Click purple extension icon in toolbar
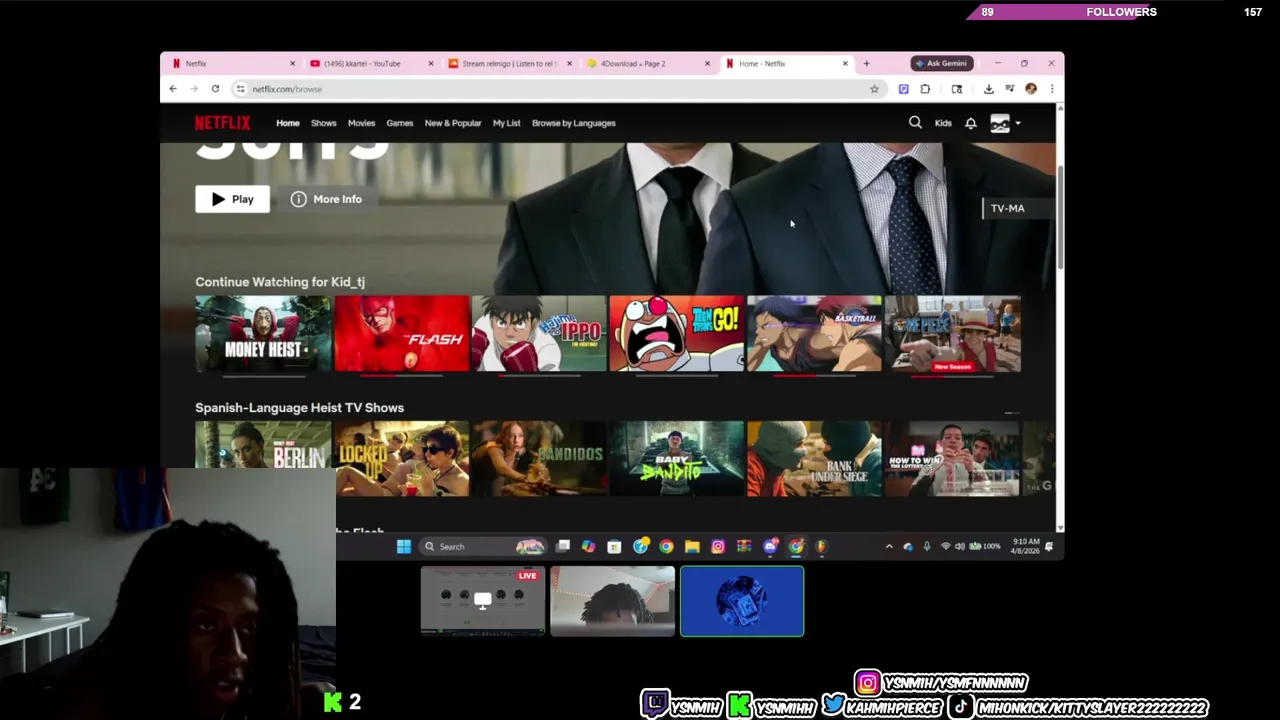The image size is (1280, 720). pos(903,89)
